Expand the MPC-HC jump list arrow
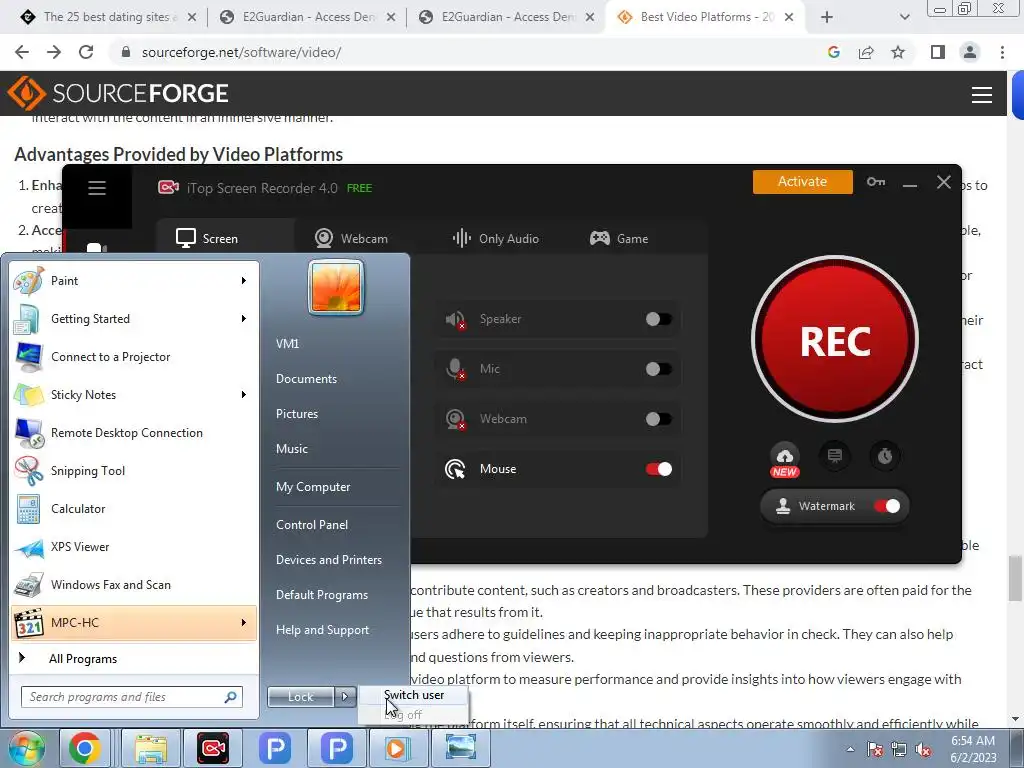The image size is (1024, 768). 244,622
